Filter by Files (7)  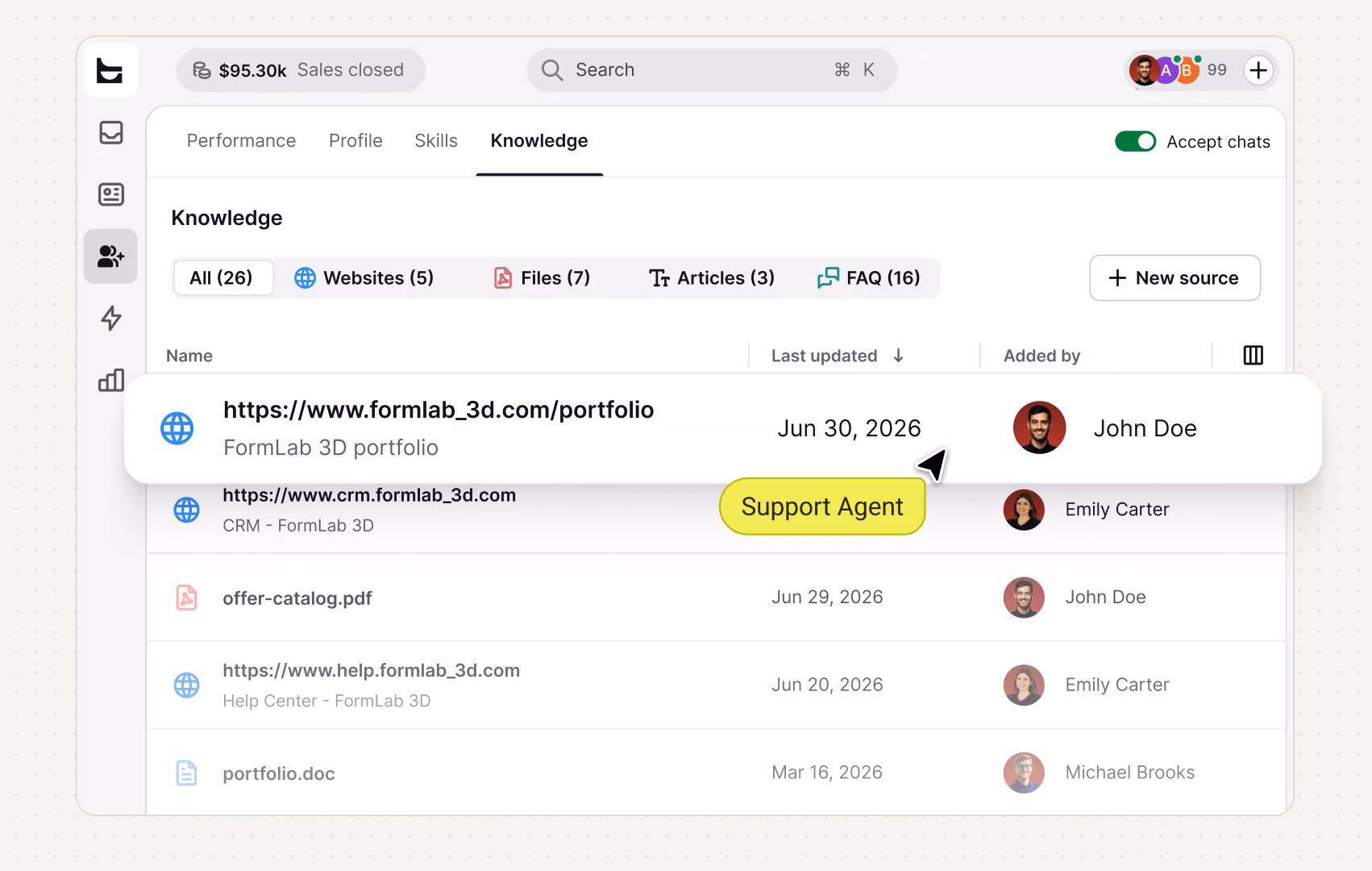(x=542, y=278)
